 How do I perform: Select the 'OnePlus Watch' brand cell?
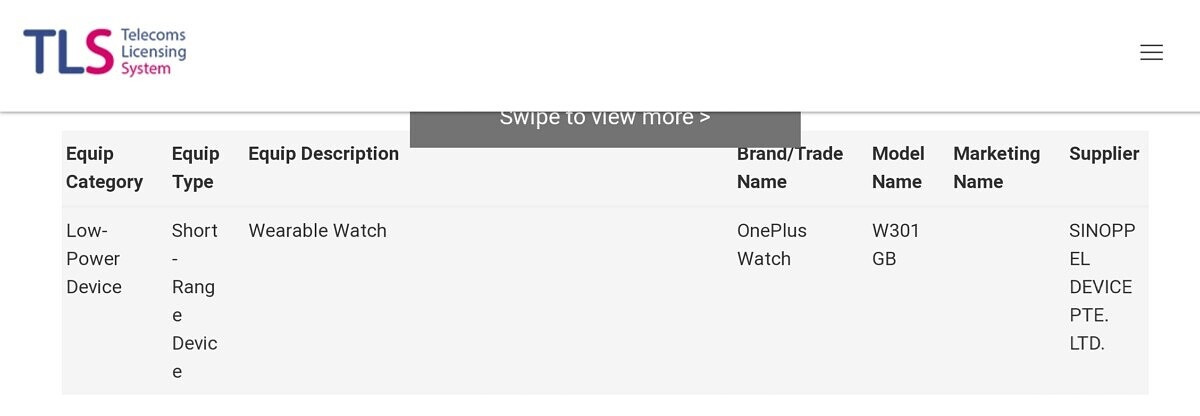coord(771,245)
